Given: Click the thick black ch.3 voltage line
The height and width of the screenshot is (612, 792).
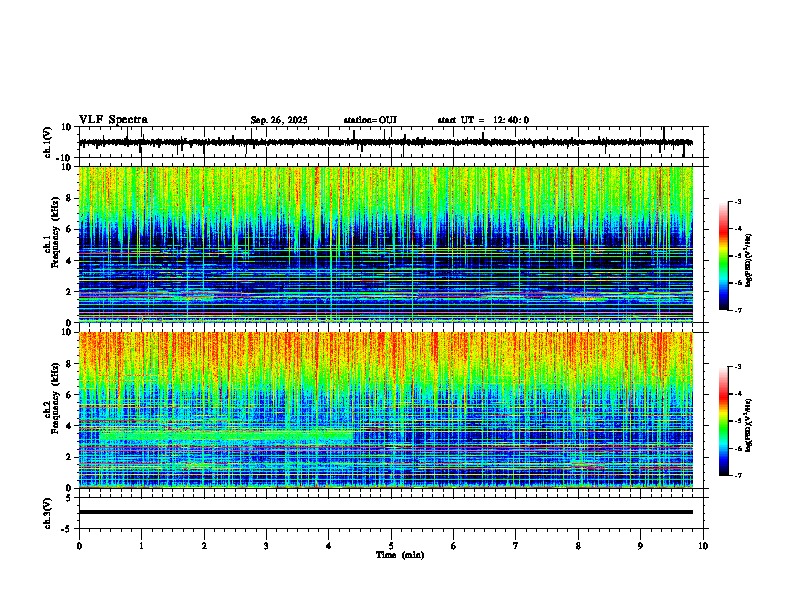Looking at the screenshot, I should point(385,512).
